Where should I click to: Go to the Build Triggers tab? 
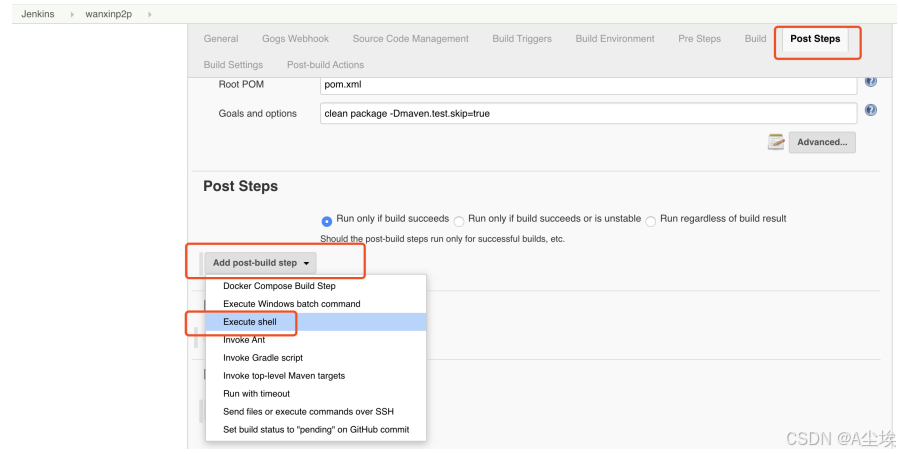pyautogui.click(x=522, y=38)
